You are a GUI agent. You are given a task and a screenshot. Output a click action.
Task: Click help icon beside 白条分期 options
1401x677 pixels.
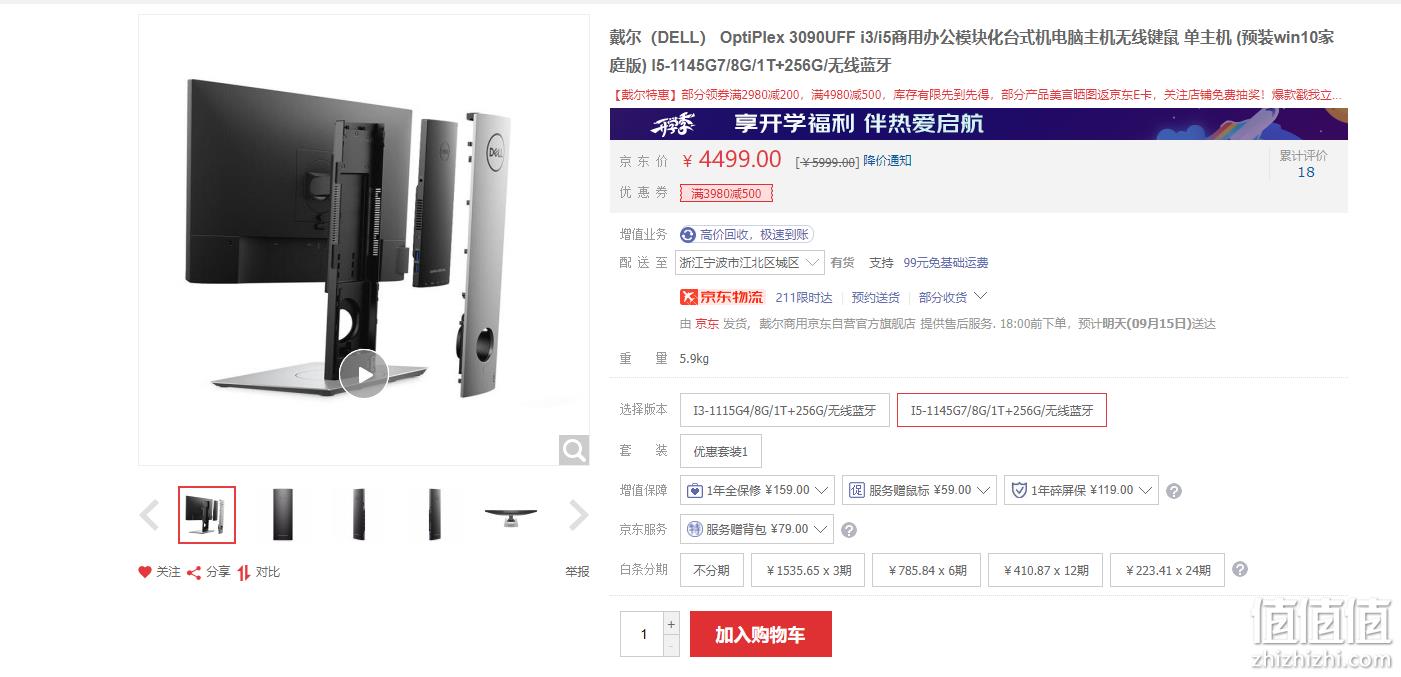pyautogui.click(x=1240, y=569)
